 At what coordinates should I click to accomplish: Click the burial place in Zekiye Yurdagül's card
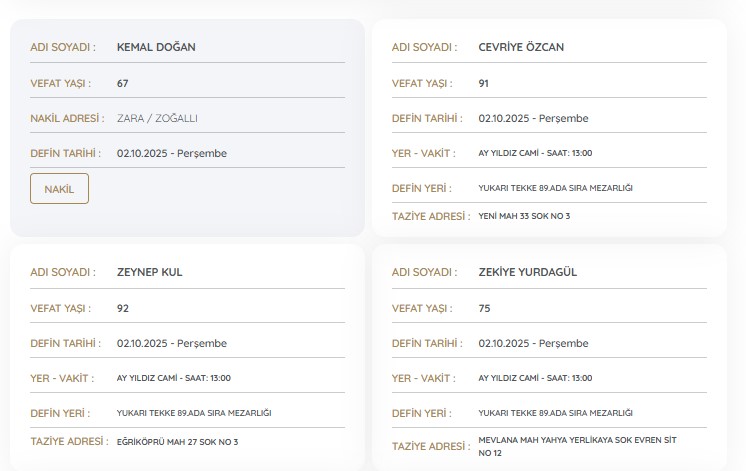click(x=555, y=413)
